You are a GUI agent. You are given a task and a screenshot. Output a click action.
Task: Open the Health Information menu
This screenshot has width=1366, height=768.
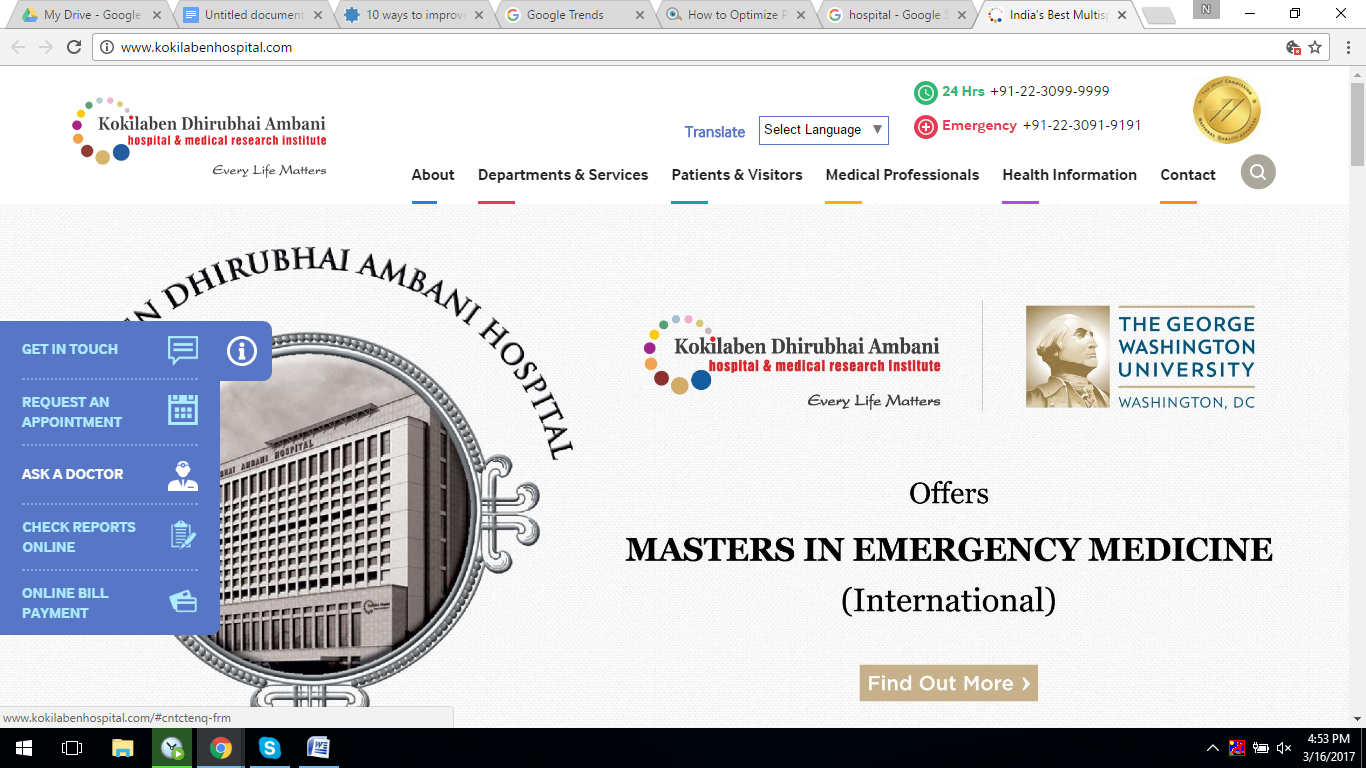coord(1069,175)
